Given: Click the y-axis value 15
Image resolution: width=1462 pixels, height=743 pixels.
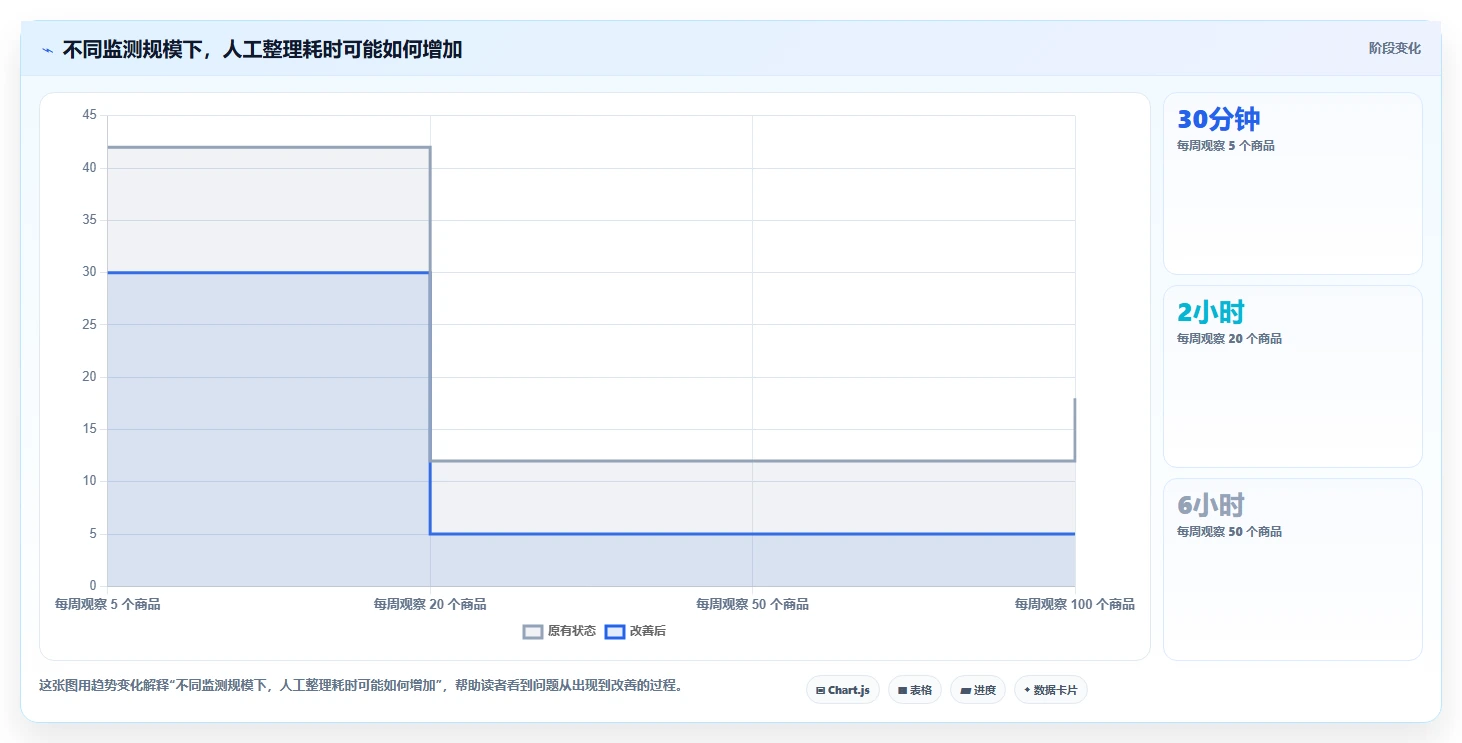Looking at the screenshot, I should (x=89, y=429).
